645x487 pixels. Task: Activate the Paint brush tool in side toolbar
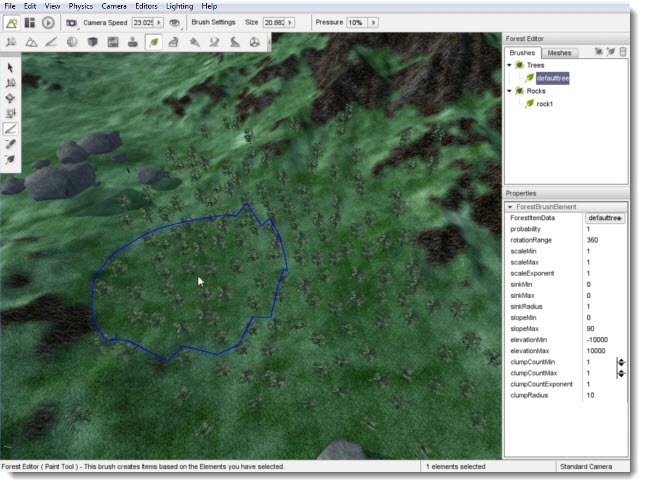coord(11,129)
